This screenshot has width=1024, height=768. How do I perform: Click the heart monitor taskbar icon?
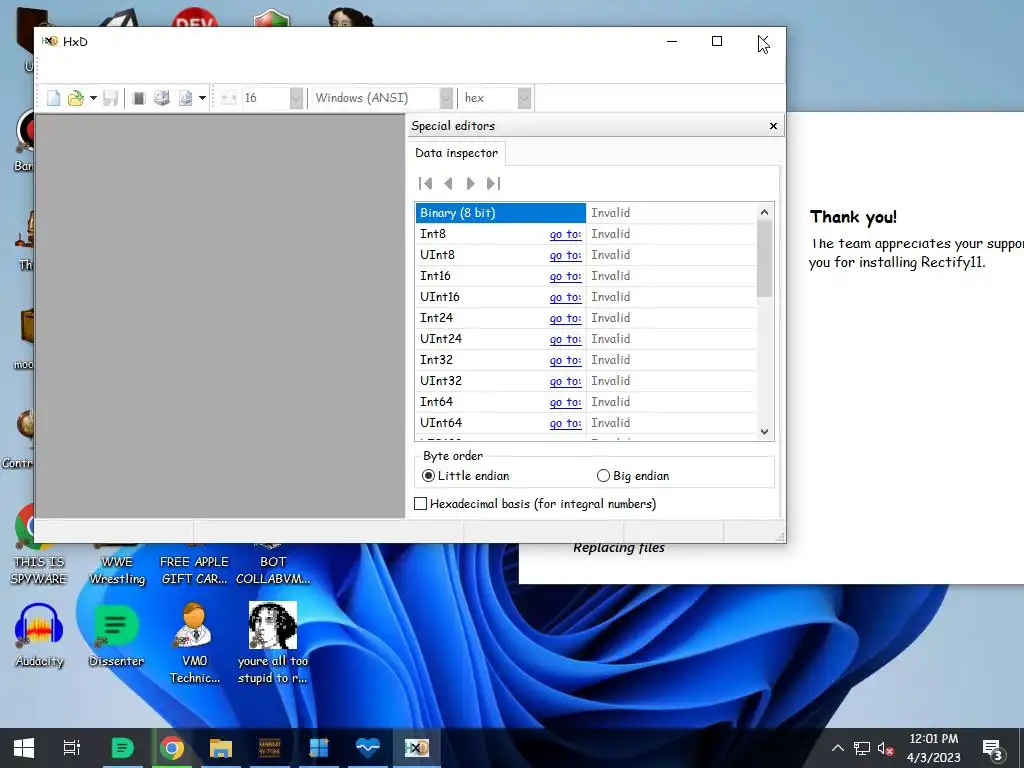368,748
